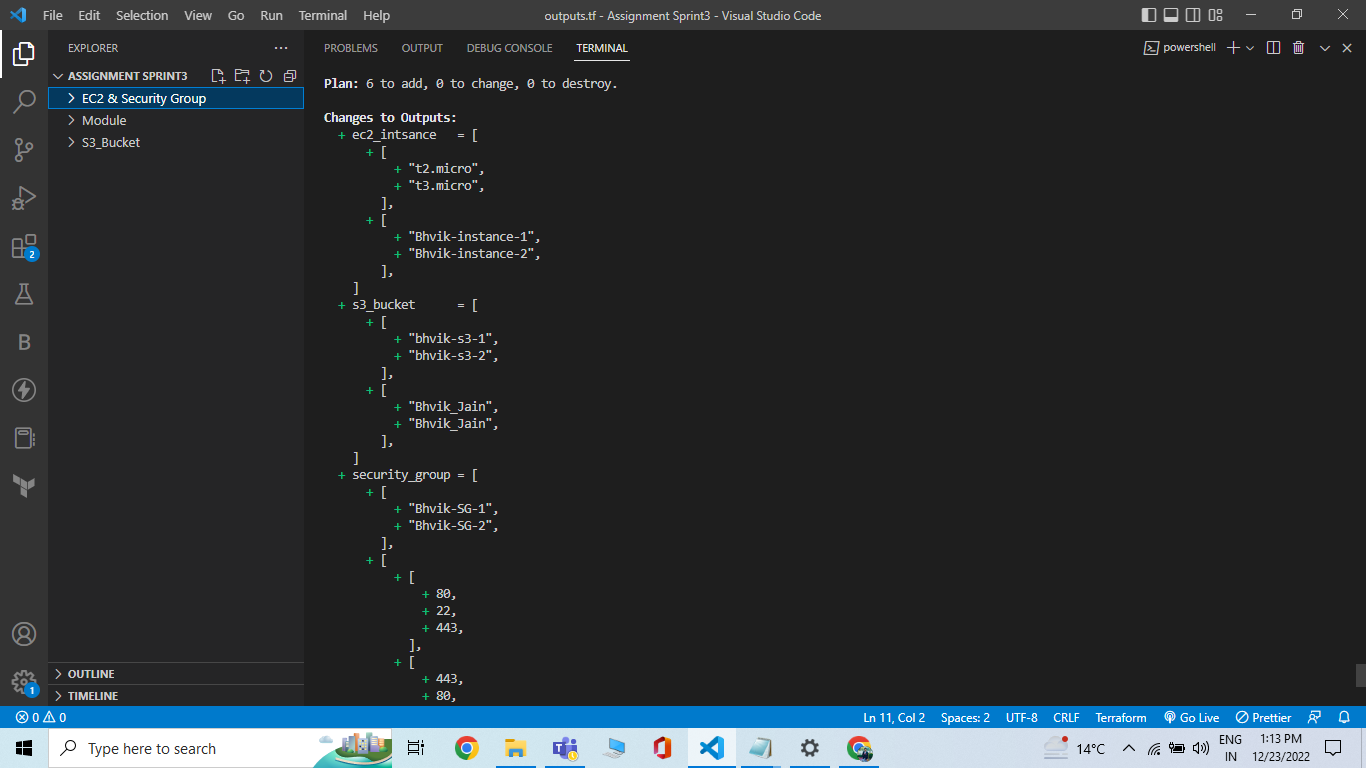This screenshot has width=1366, height=768.
Task: Open the Run and Debug panel
Action: (25, 199)
